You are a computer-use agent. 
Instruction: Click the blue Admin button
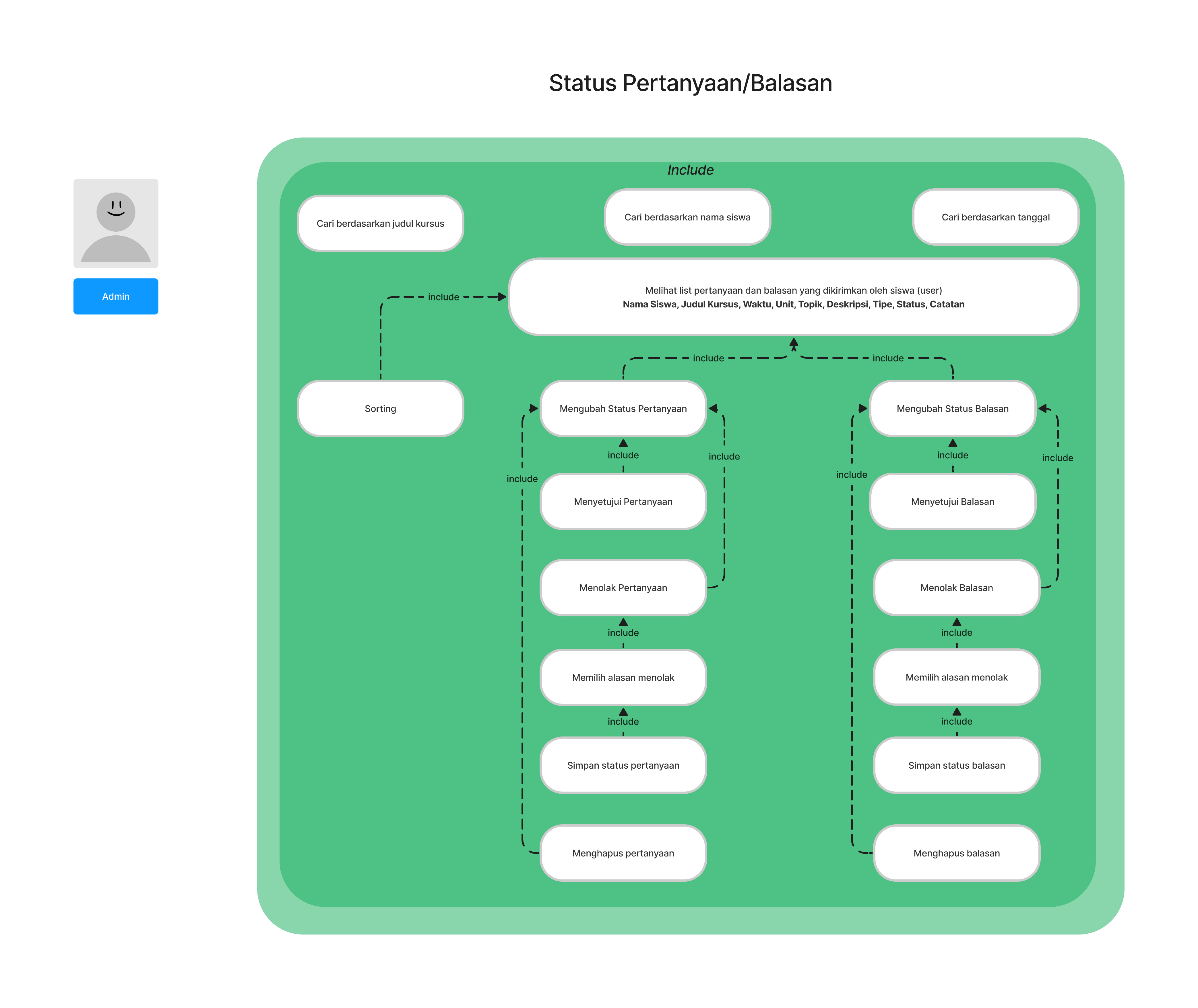pos(115,296)
